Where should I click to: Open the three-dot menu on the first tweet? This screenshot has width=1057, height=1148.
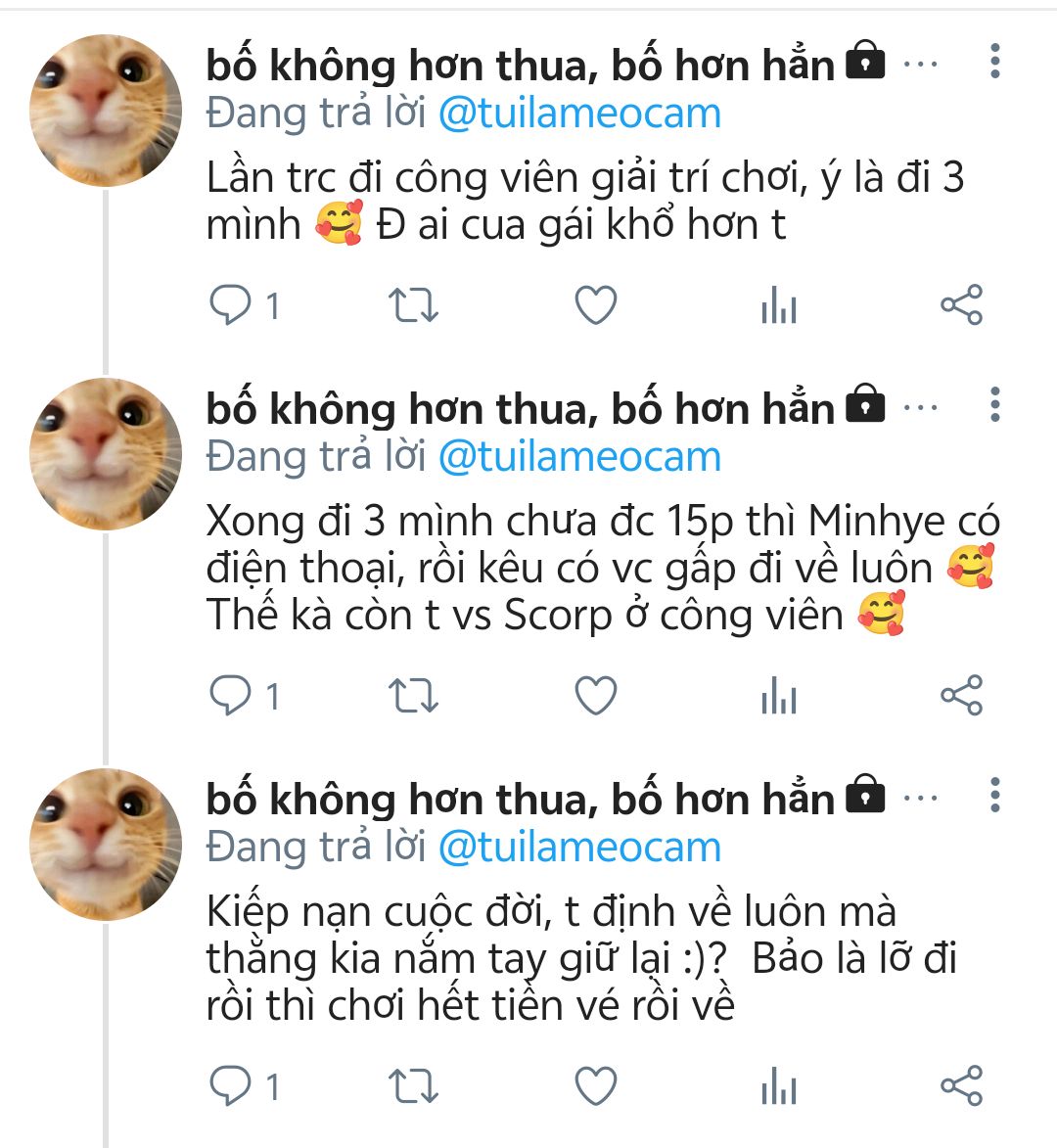(994, 62)
